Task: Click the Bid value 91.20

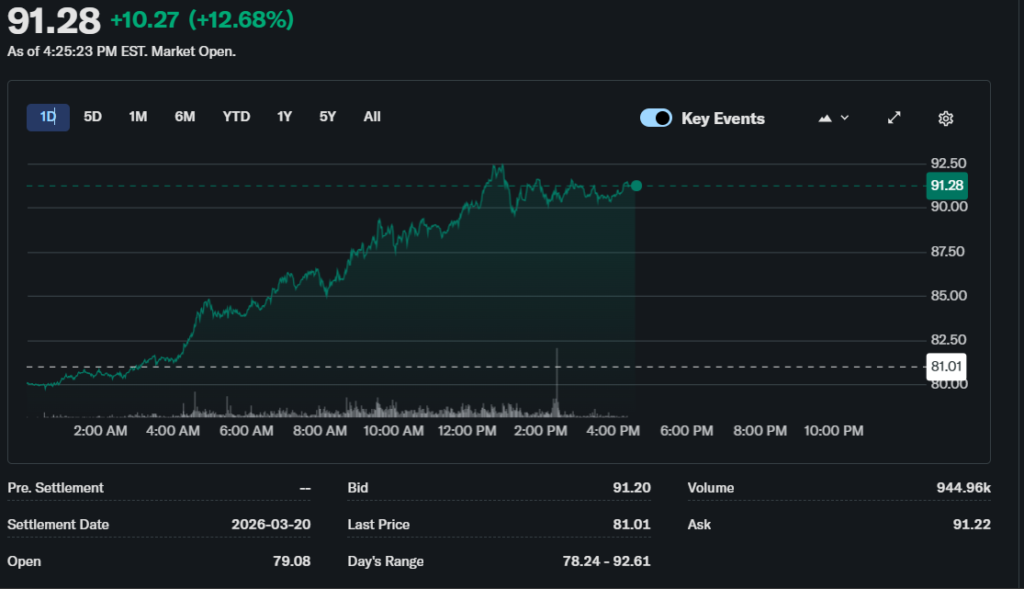Action: click(631, 488)
